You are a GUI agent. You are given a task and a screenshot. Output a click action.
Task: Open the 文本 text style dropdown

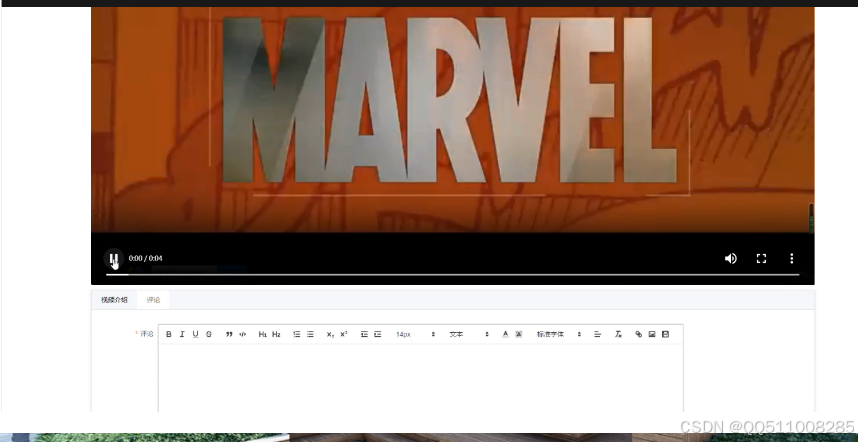pos(469,334)
